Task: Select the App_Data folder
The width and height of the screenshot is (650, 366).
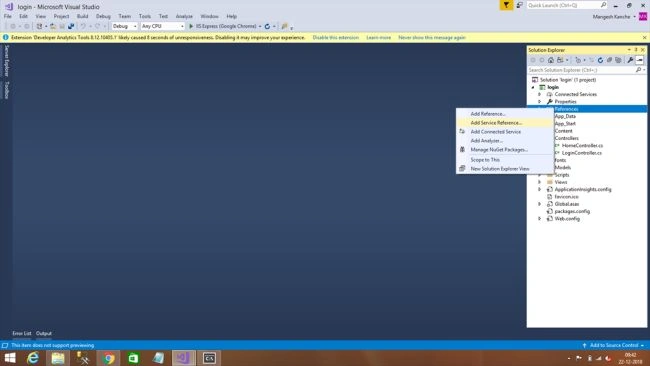Action: tap(565, 116)
